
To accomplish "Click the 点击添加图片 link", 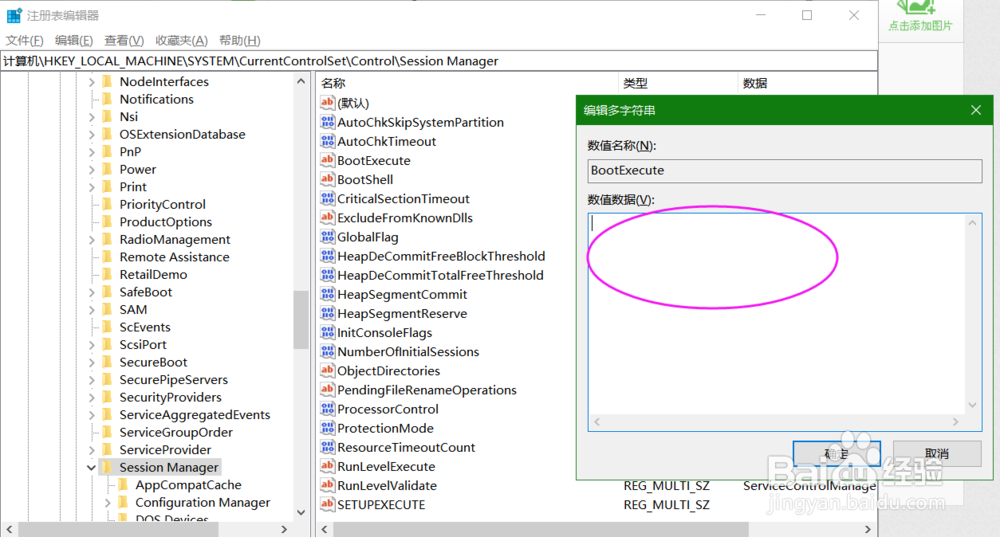I will 920,26.
